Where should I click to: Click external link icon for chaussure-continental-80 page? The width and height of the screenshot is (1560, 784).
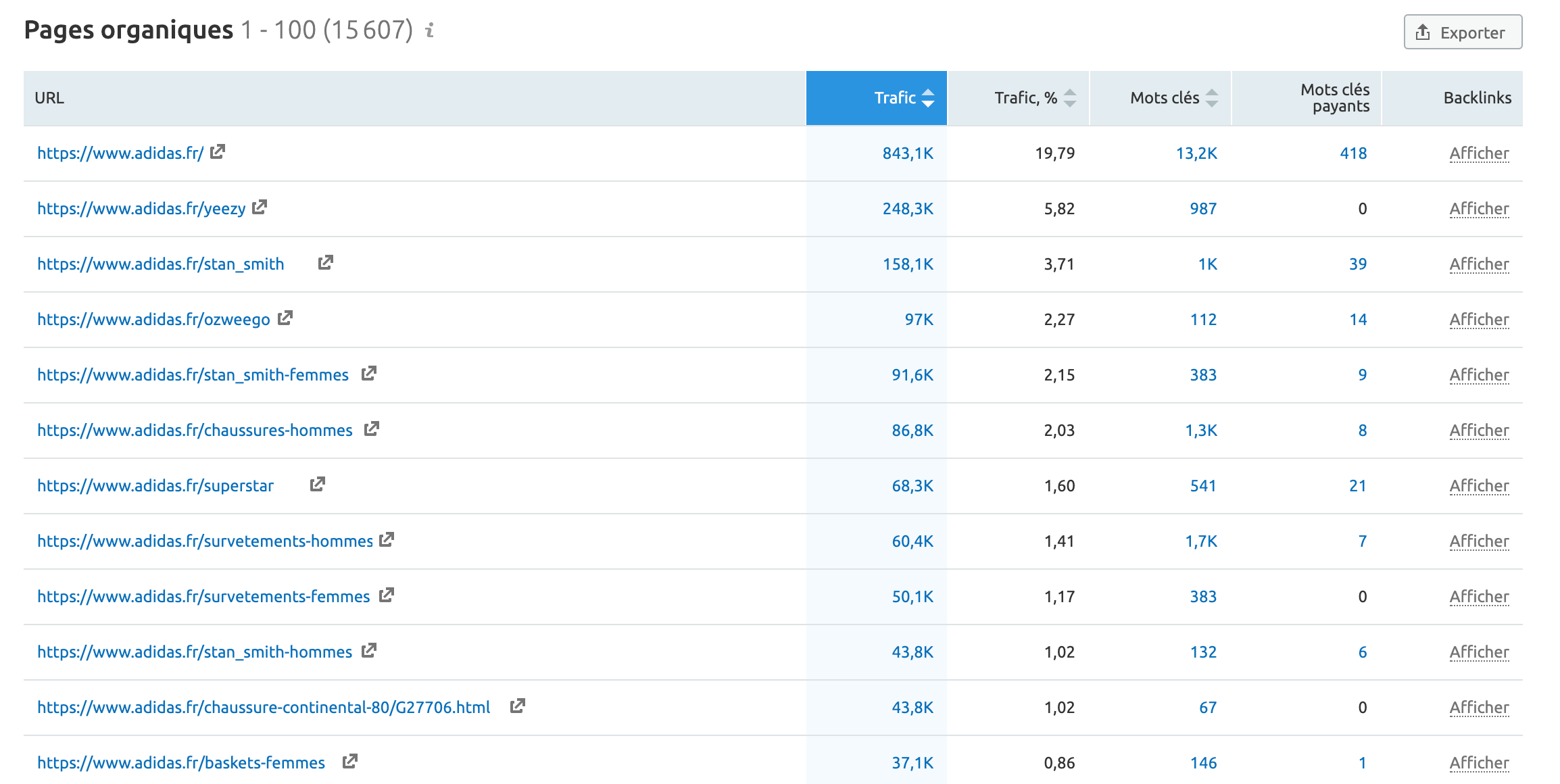pyautogui.click(x=518, y=706)
